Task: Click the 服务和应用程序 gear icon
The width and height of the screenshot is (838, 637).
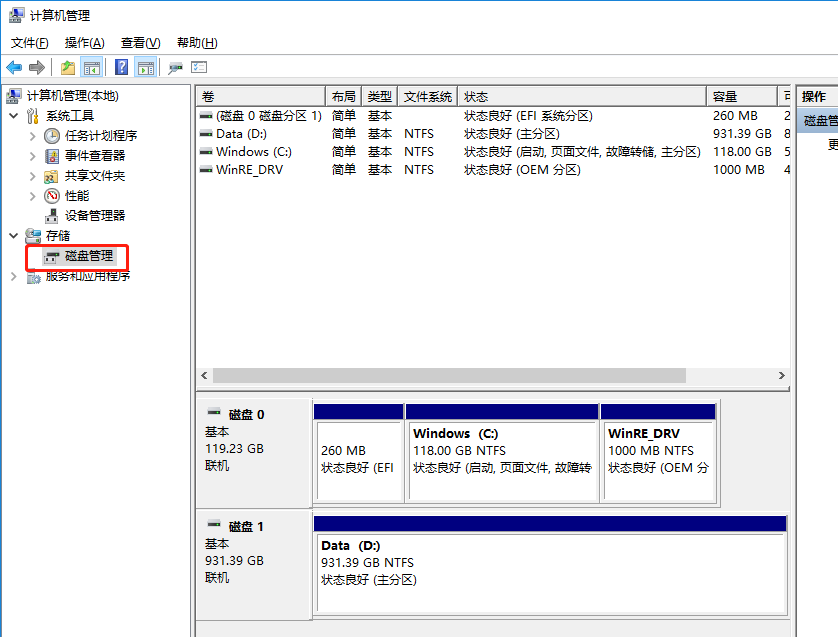Action: [34, 277]
